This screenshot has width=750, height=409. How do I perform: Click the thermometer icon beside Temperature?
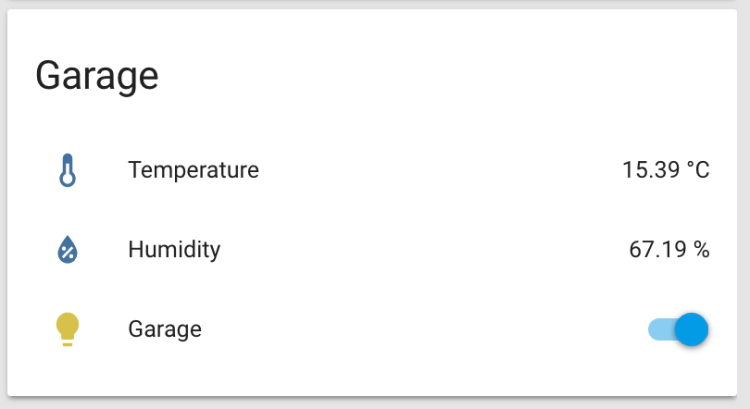click(67, 171)
